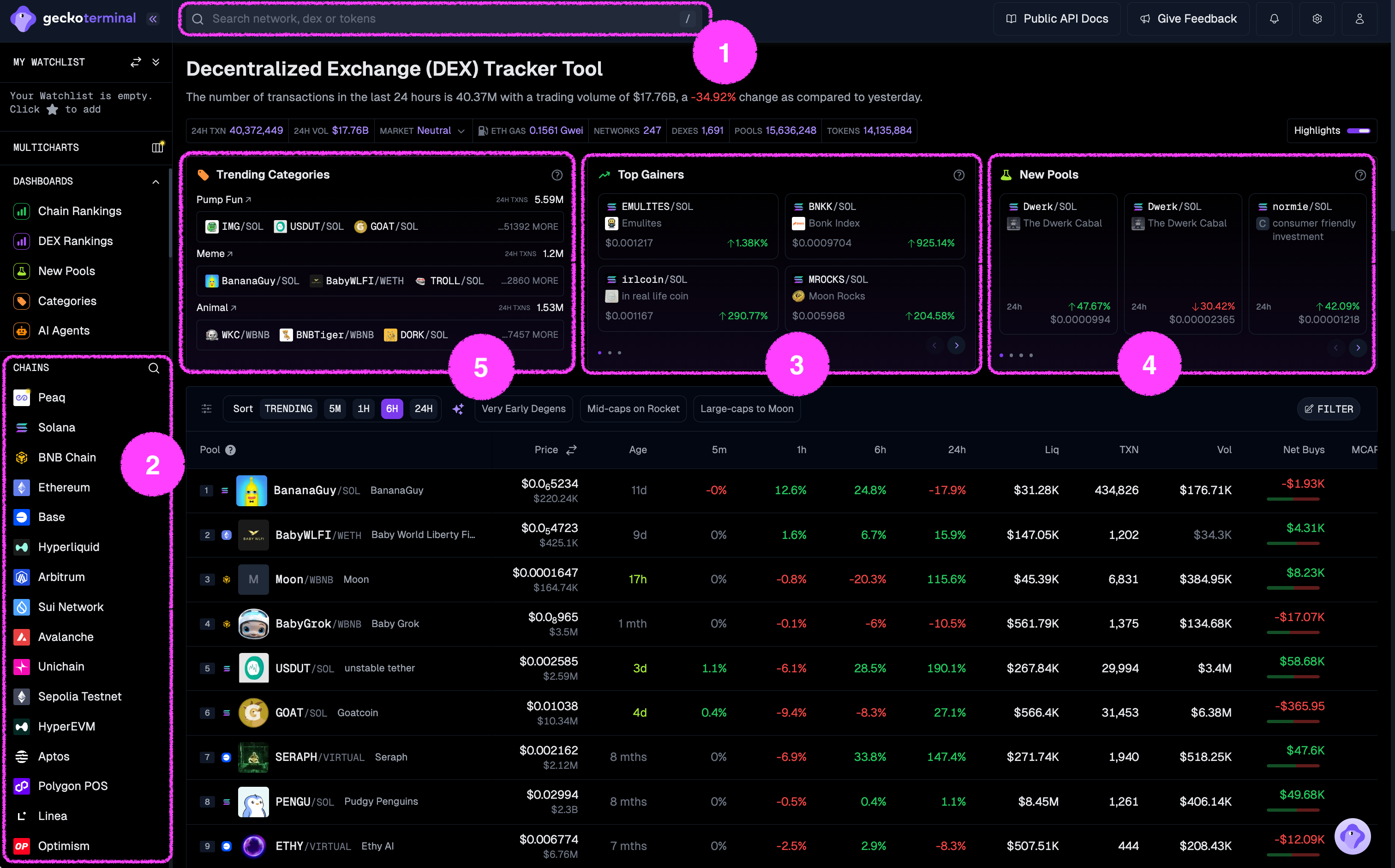The image size is (1395, 868).
Task: Select Very Early Degens preset
Action: click(x=524, y=409)
